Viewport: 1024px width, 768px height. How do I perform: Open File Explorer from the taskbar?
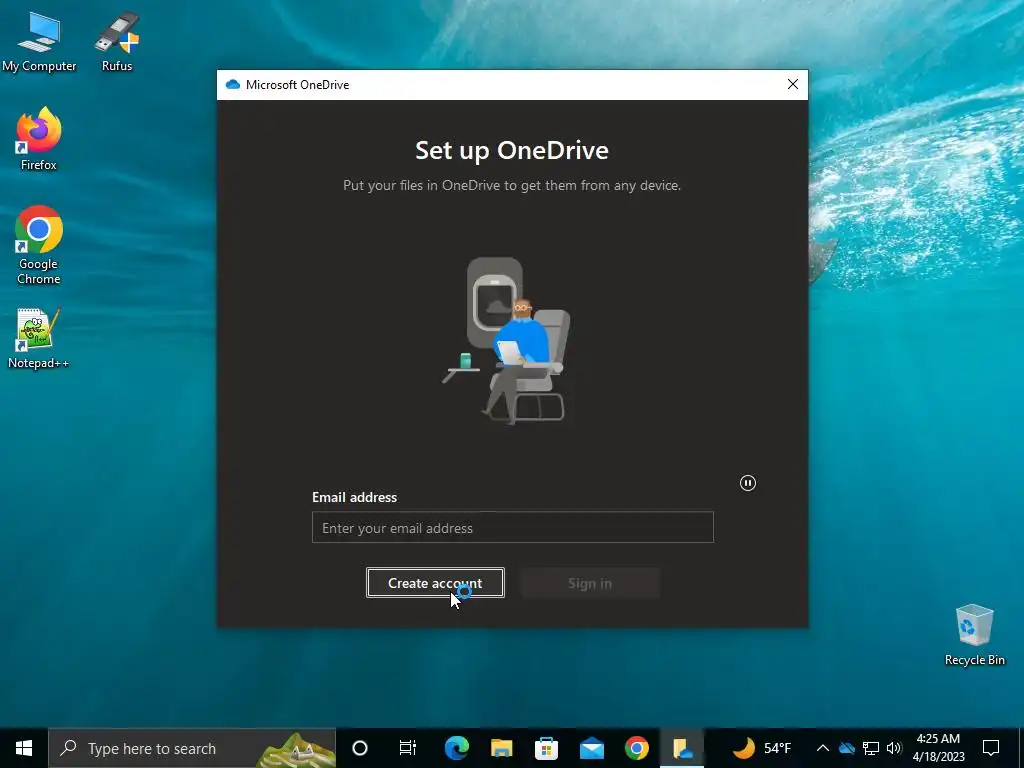click(502, 748)
